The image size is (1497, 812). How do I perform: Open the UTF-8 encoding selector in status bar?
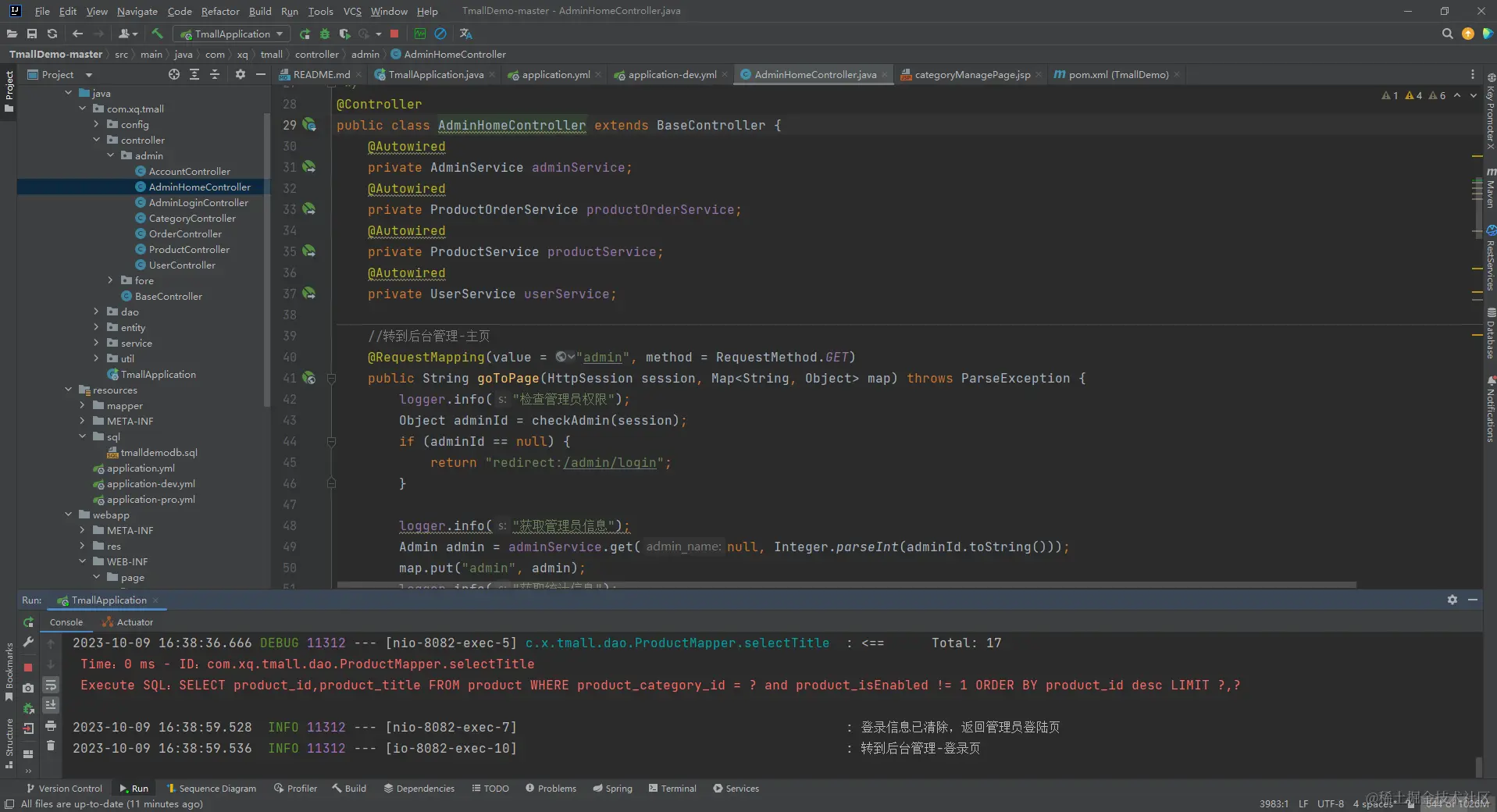click(x=1331, y=803)
